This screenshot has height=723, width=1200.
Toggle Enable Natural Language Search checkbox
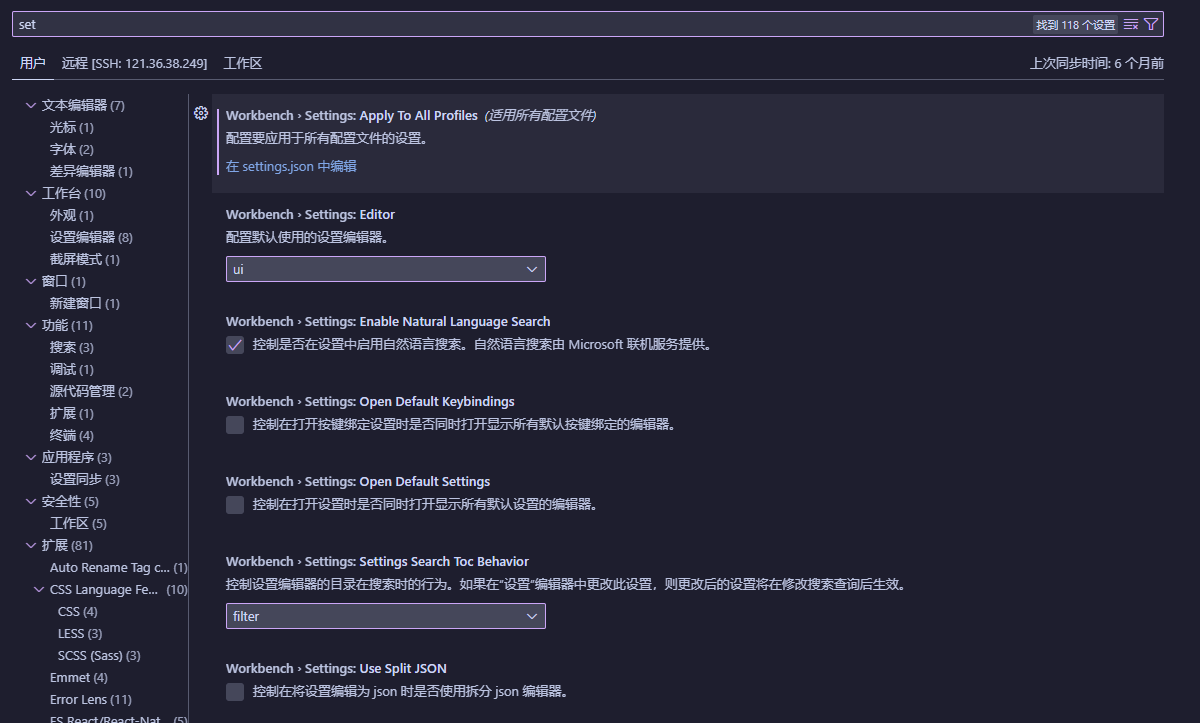(x=235, y=345)
